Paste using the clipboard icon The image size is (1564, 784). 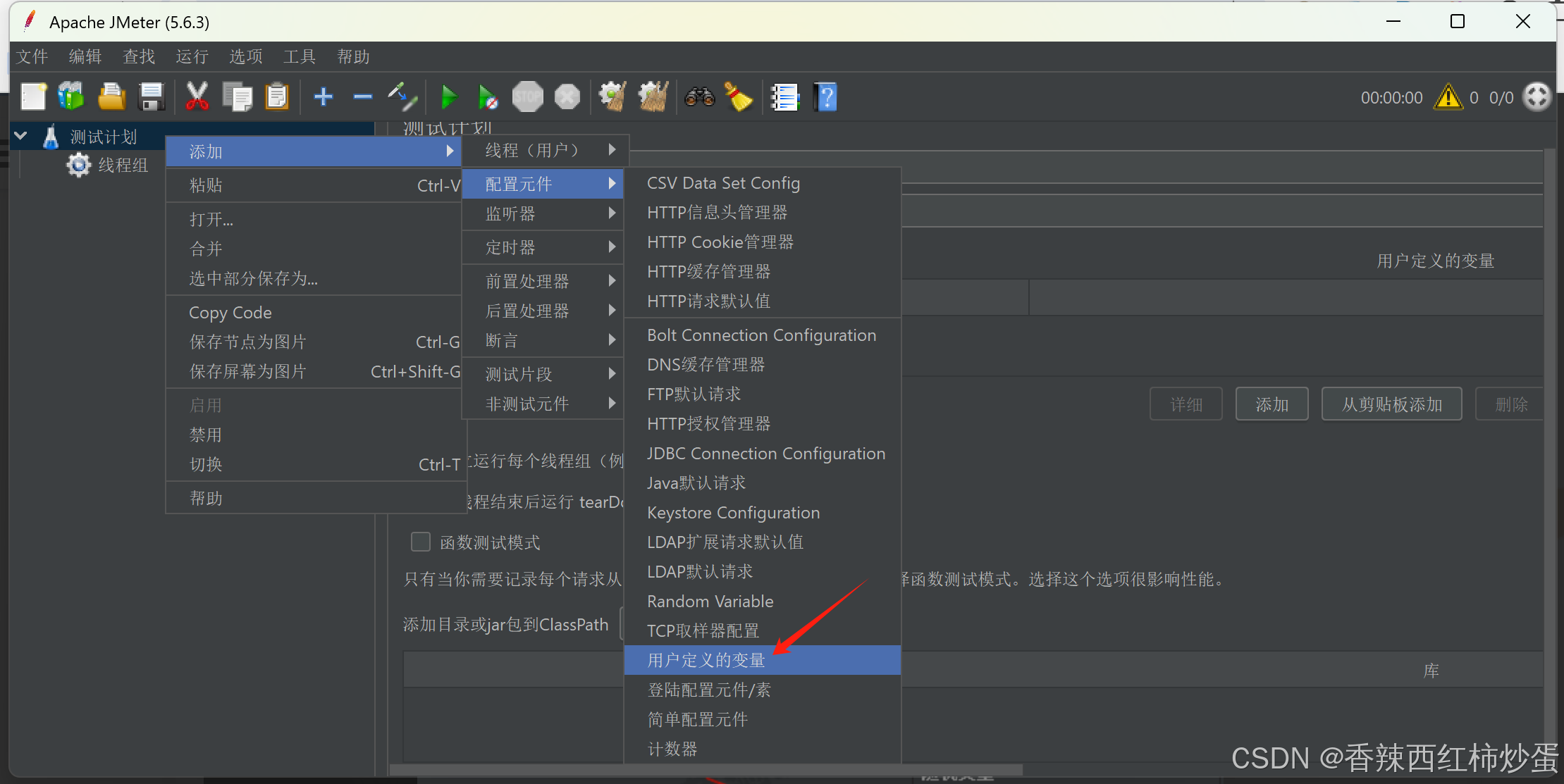(277, 97)
